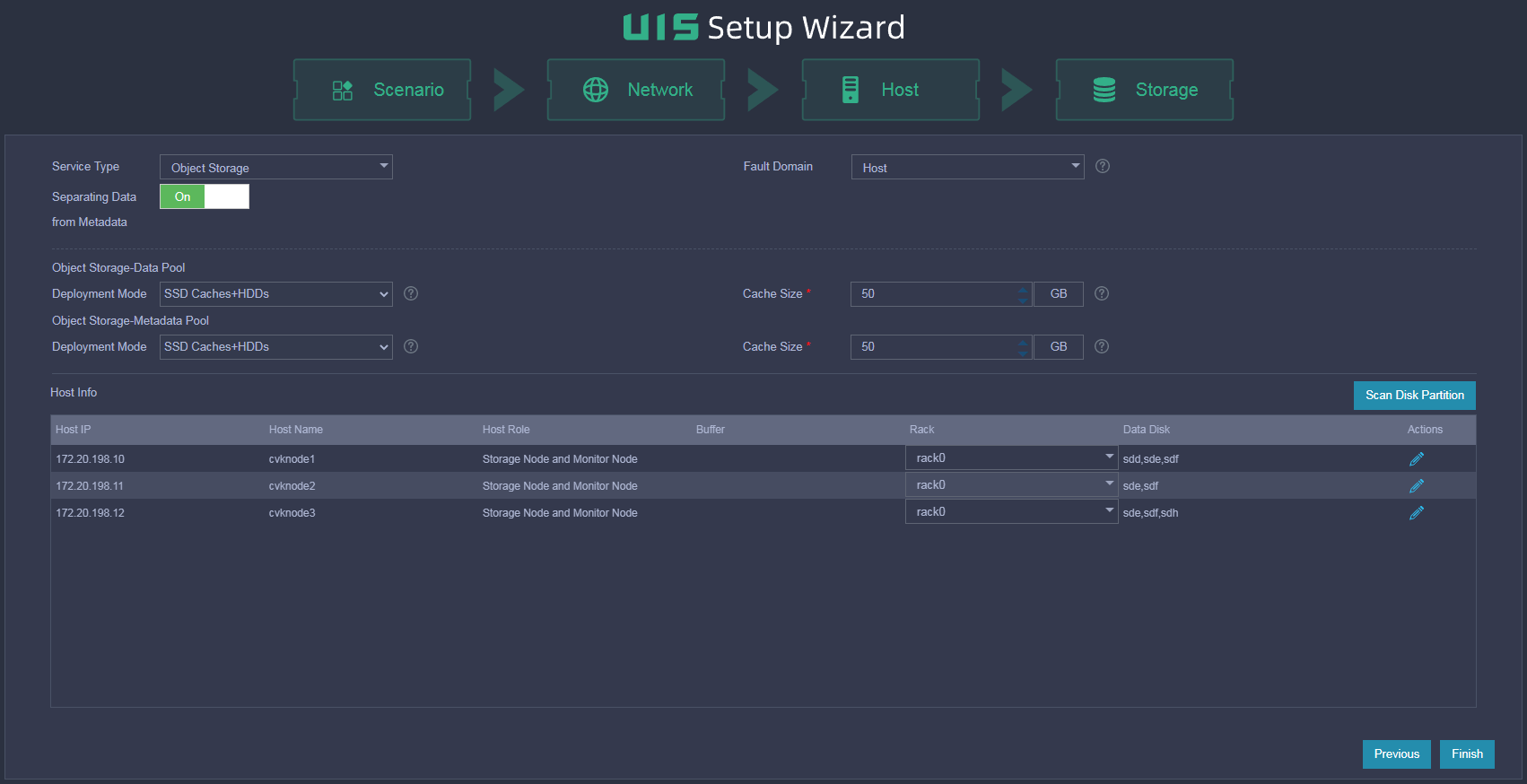Click the Host Name column header
This screenshot has height=784, width=1527.
[296, 430]
